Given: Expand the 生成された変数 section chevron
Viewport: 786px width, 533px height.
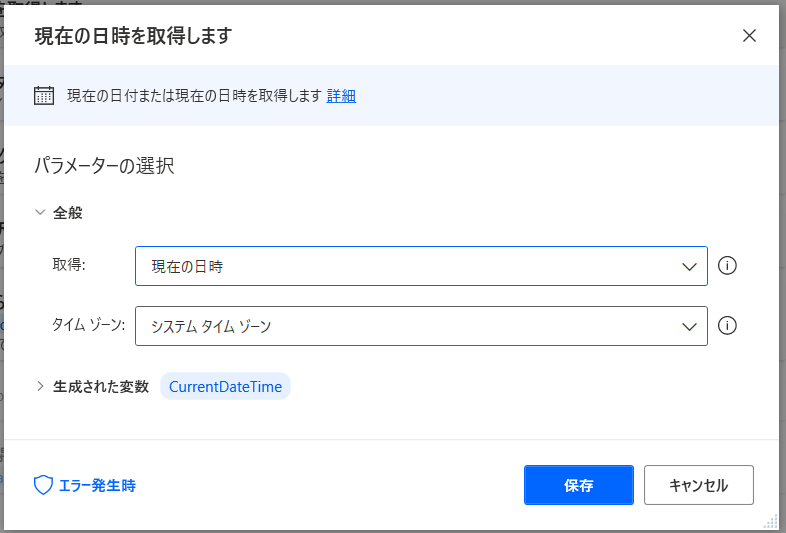Looking at the screenshot, I should pyautogui.click(x=40, y=386).
